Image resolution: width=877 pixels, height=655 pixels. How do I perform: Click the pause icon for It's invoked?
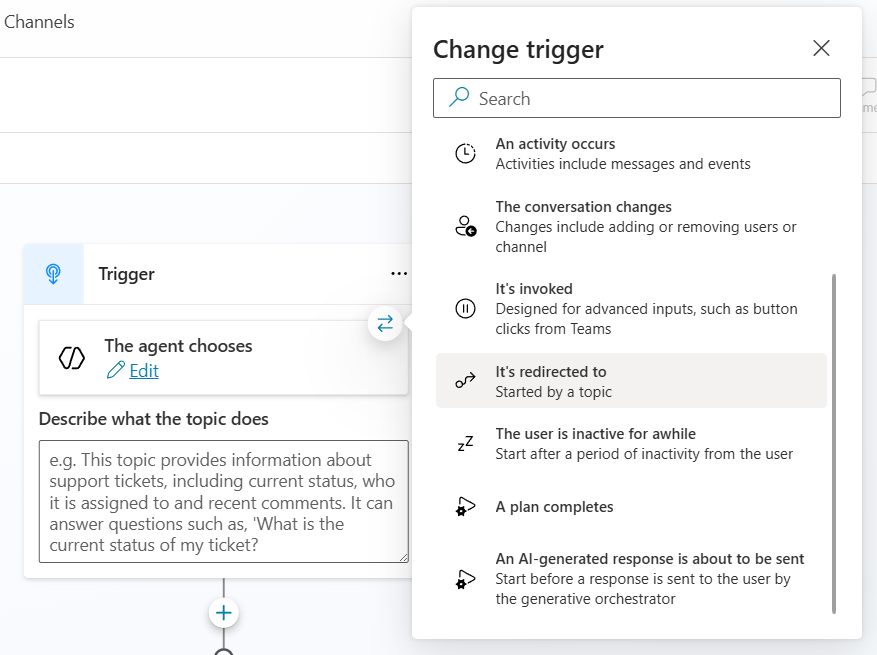tap(465, 308)
